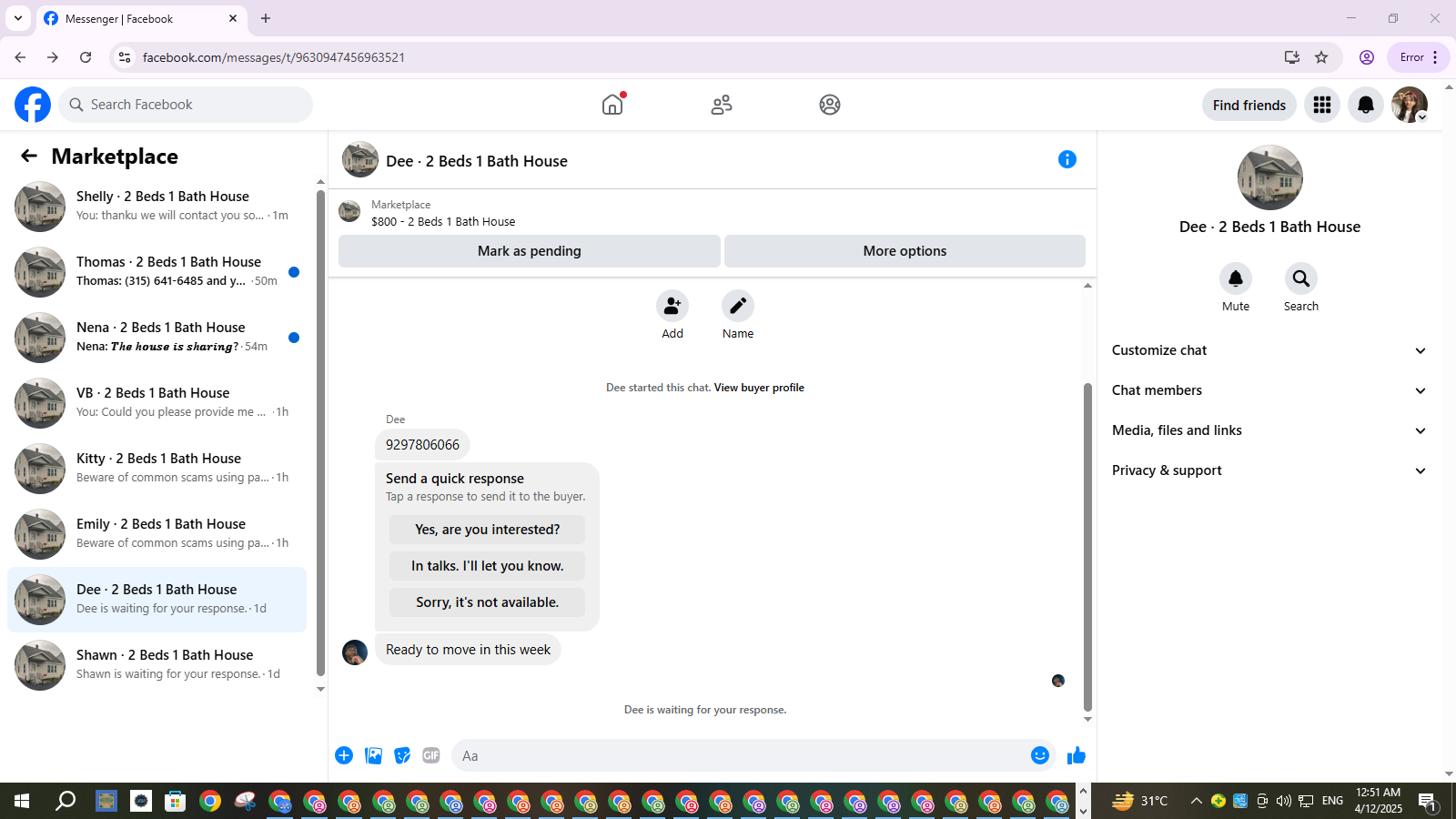The height and width of the screenshot is (819, 1456).
Task: Mute this conversation with the bell icon
Action: (1236, 278)
